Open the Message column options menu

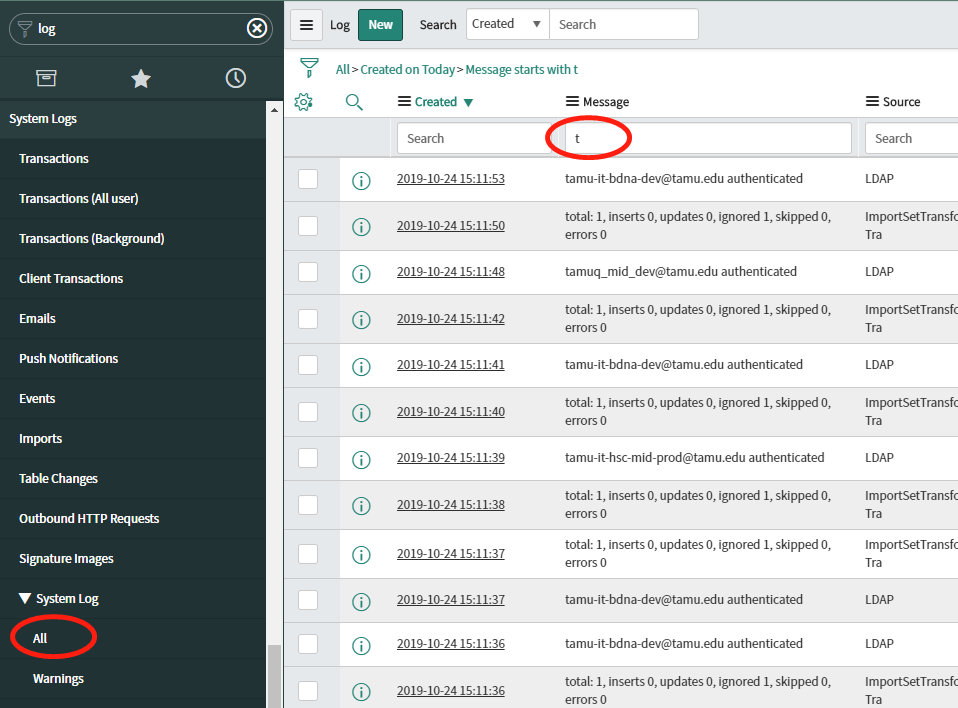[x=572, y=102]
